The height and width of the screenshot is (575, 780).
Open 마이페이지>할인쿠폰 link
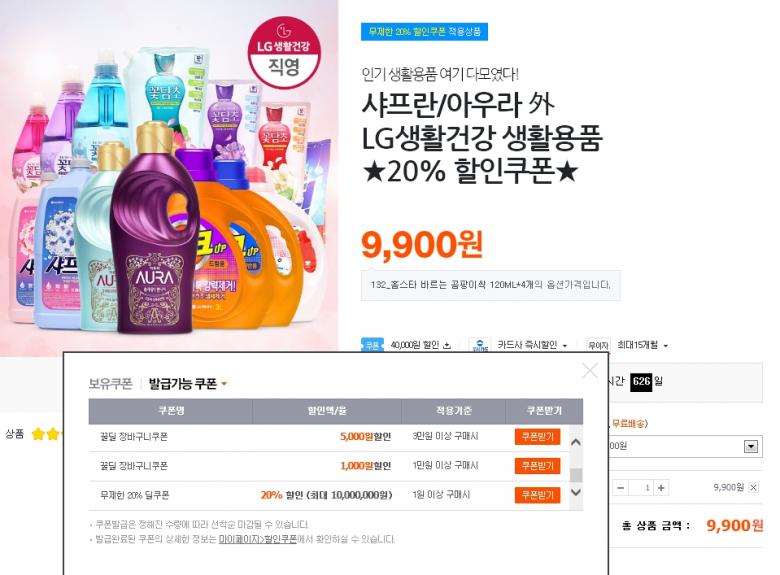(x=258, y=539)
